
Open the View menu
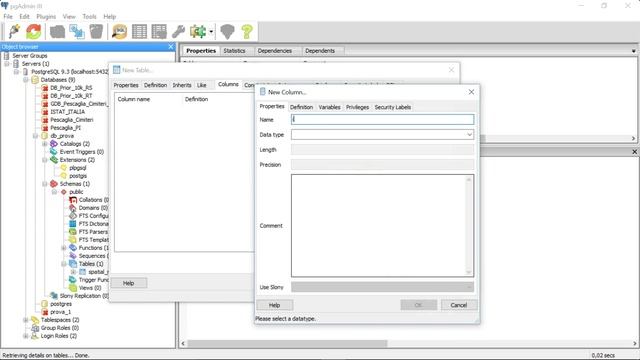[x=69, y=16]
